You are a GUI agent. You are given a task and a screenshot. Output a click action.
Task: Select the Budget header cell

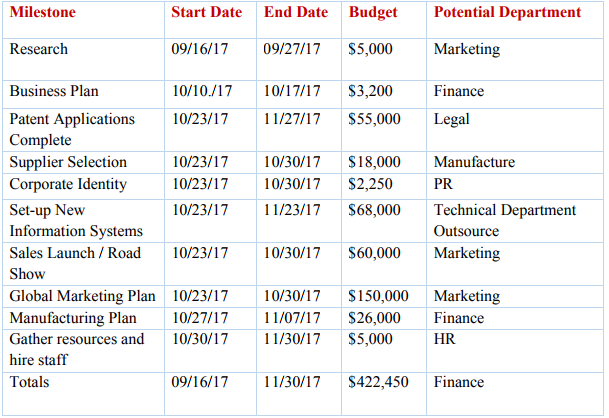click(373, 13)
